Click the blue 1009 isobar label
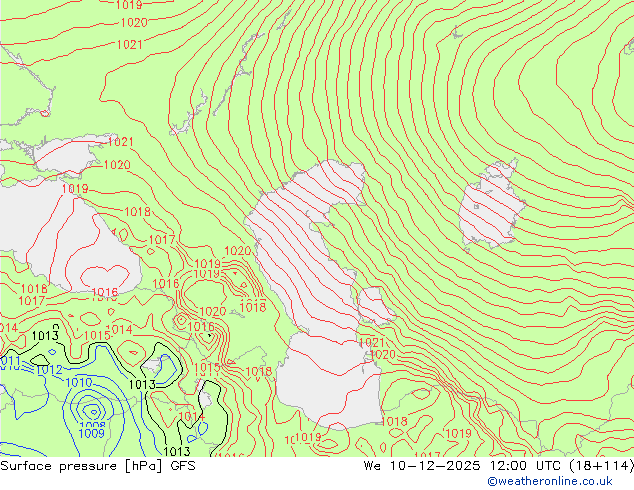This screenshot has height=490, width=634. click(x=91, y=433)
